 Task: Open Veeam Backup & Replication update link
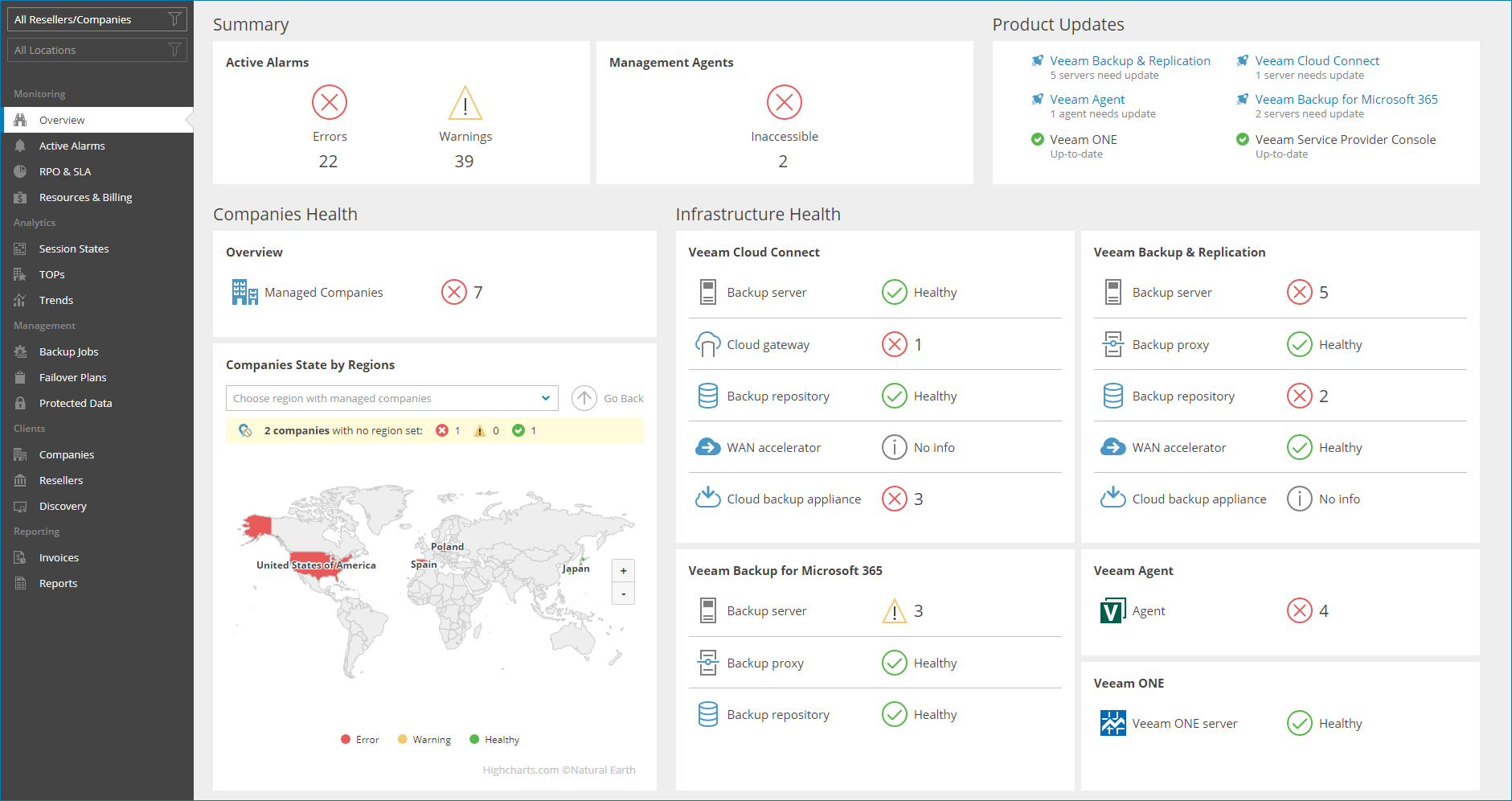(x=1129, y=60)
